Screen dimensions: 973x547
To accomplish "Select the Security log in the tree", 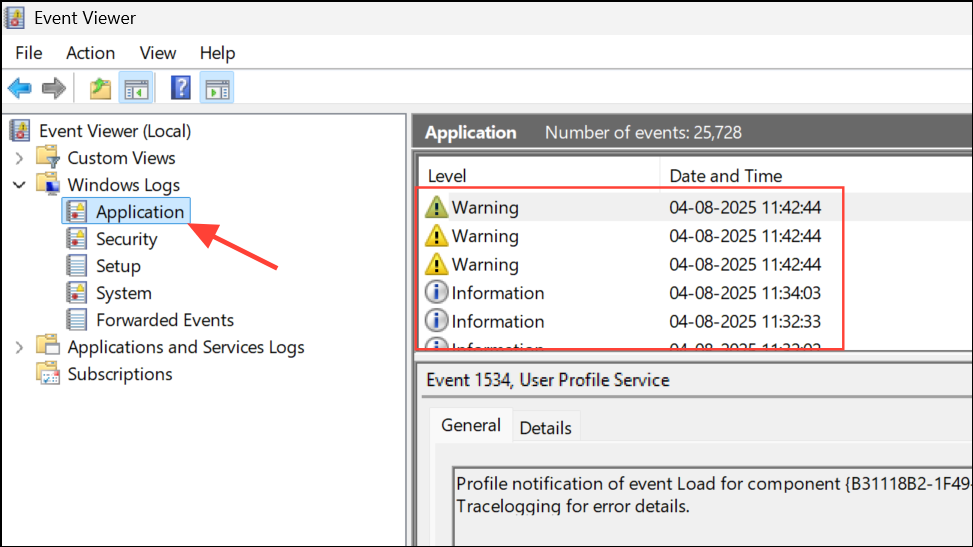I will [126, 239].
